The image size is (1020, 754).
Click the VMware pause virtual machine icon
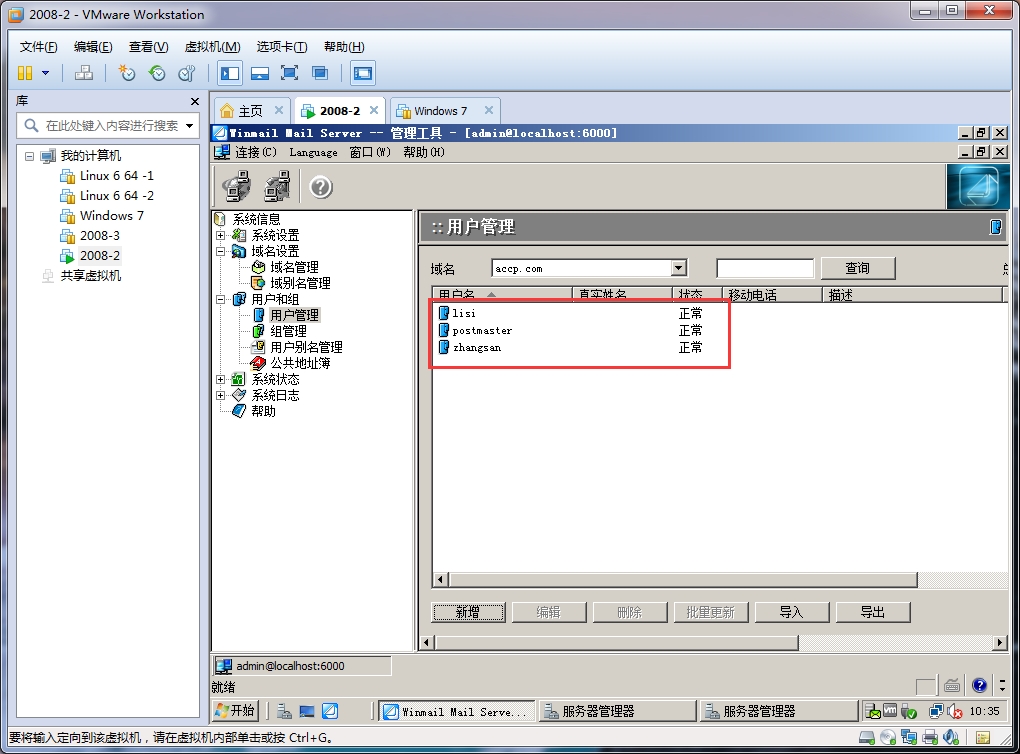point(25,73)
